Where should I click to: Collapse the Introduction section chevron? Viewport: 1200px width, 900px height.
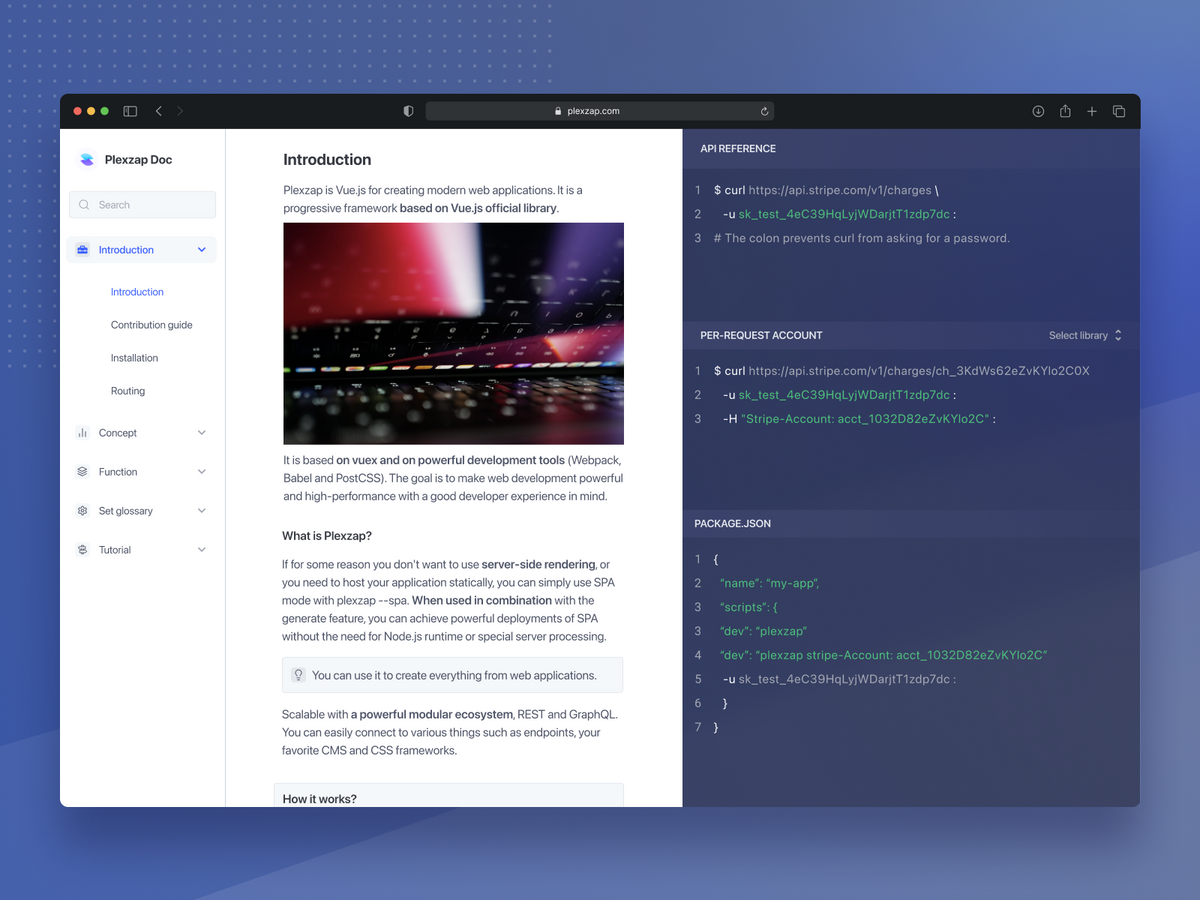202,250
